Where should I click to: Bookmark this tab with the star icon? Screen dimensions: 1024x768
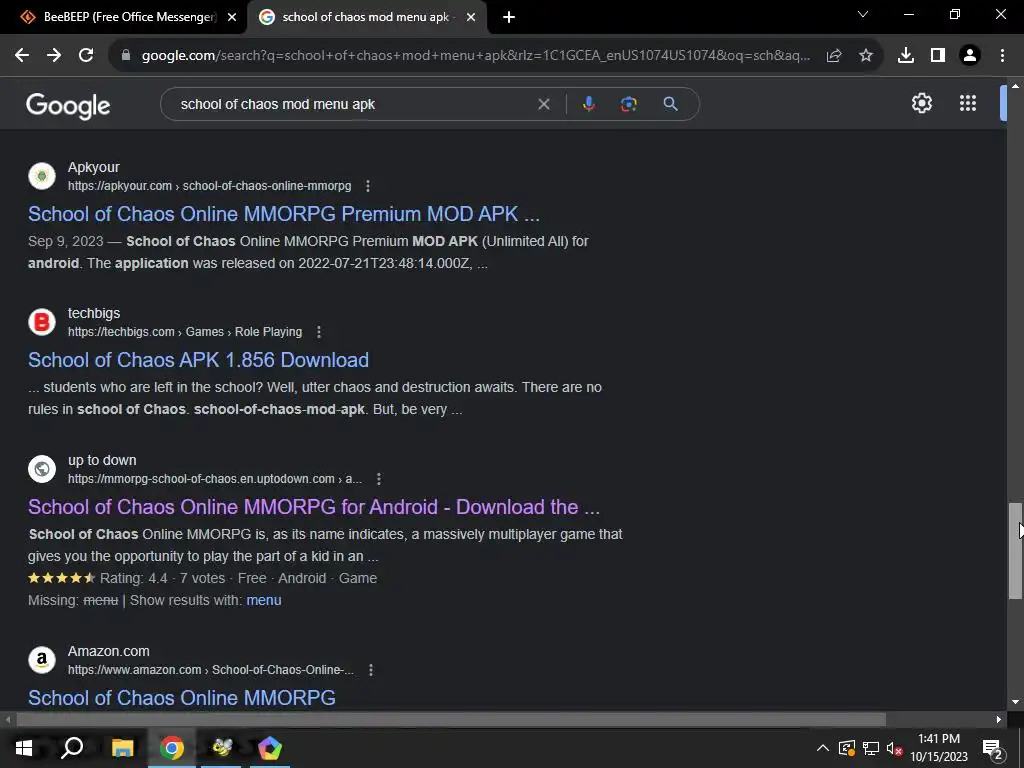coord(866,56)
